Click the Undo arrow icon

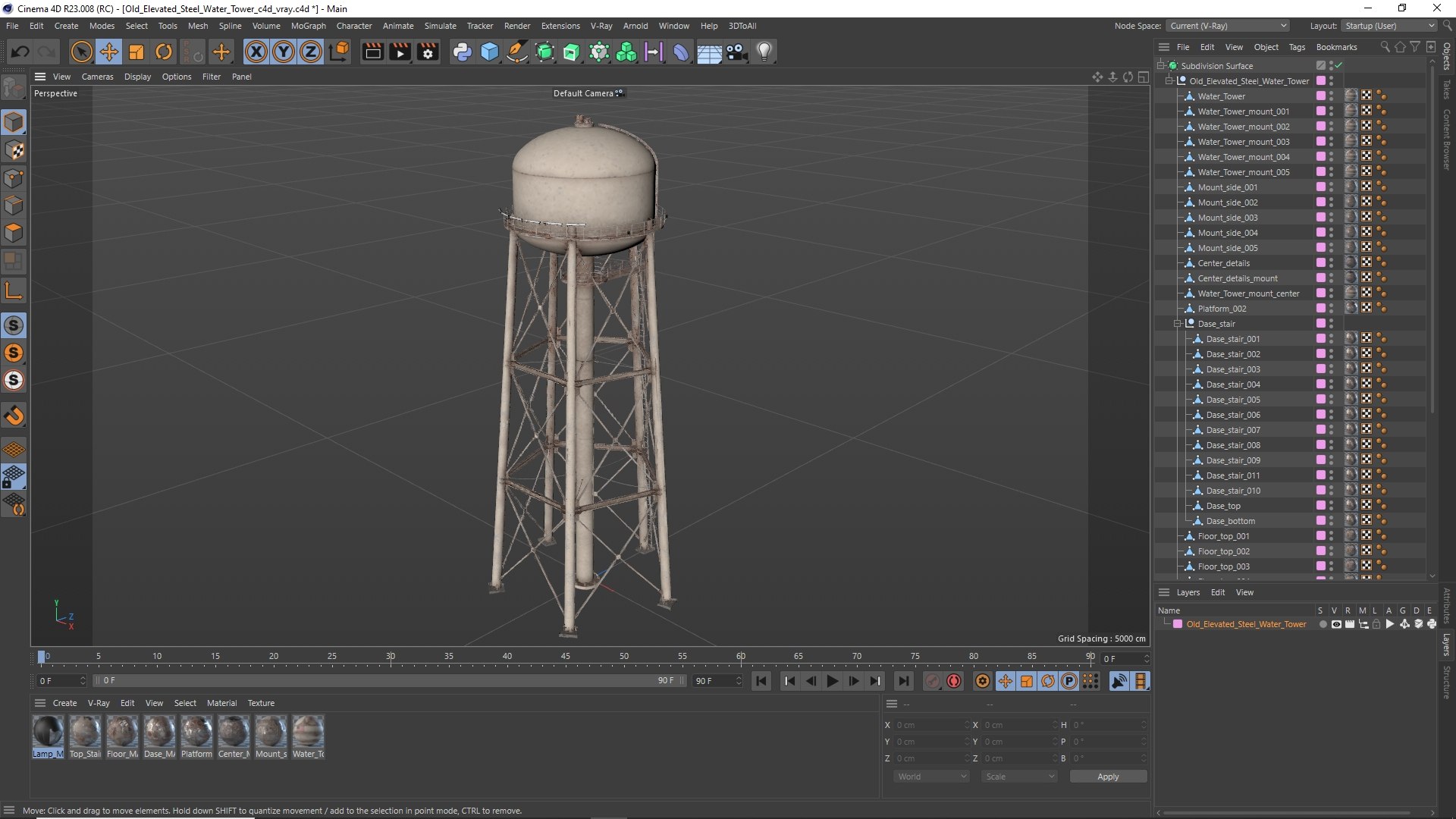point(20,52)
